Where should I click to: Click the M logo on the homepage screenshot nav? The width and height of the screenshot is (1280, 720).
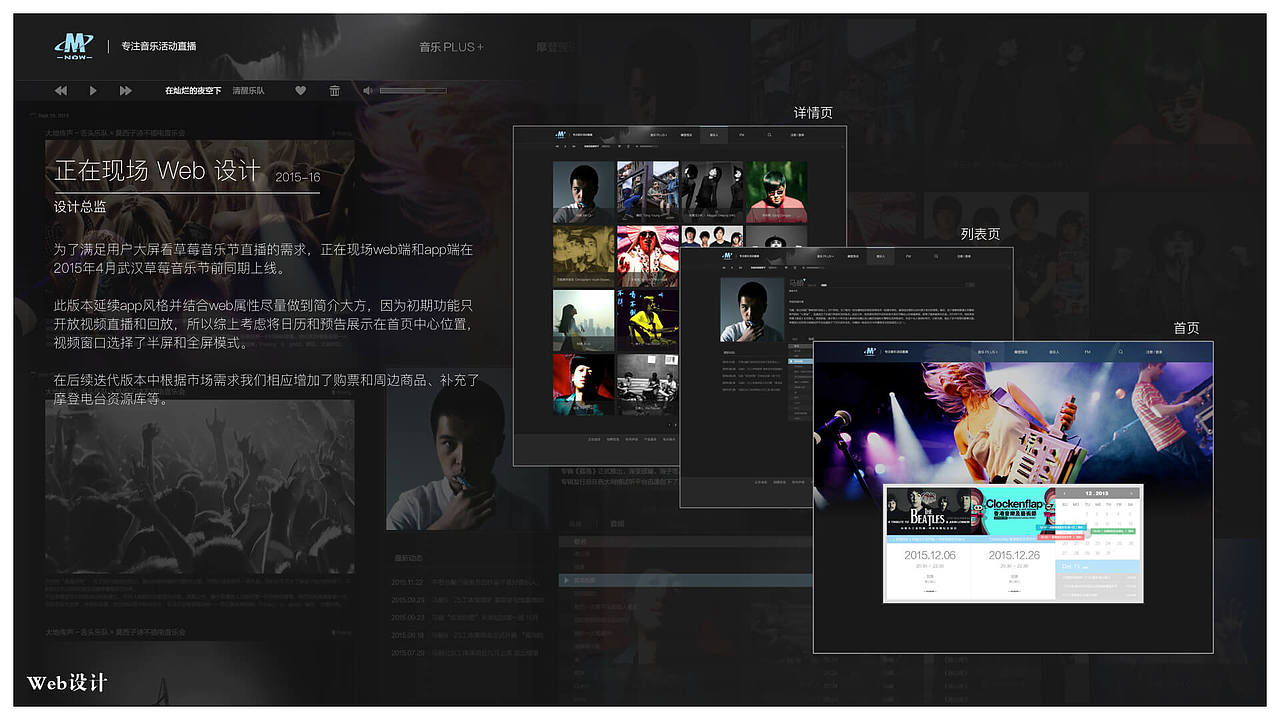click(x=870, y=353)
